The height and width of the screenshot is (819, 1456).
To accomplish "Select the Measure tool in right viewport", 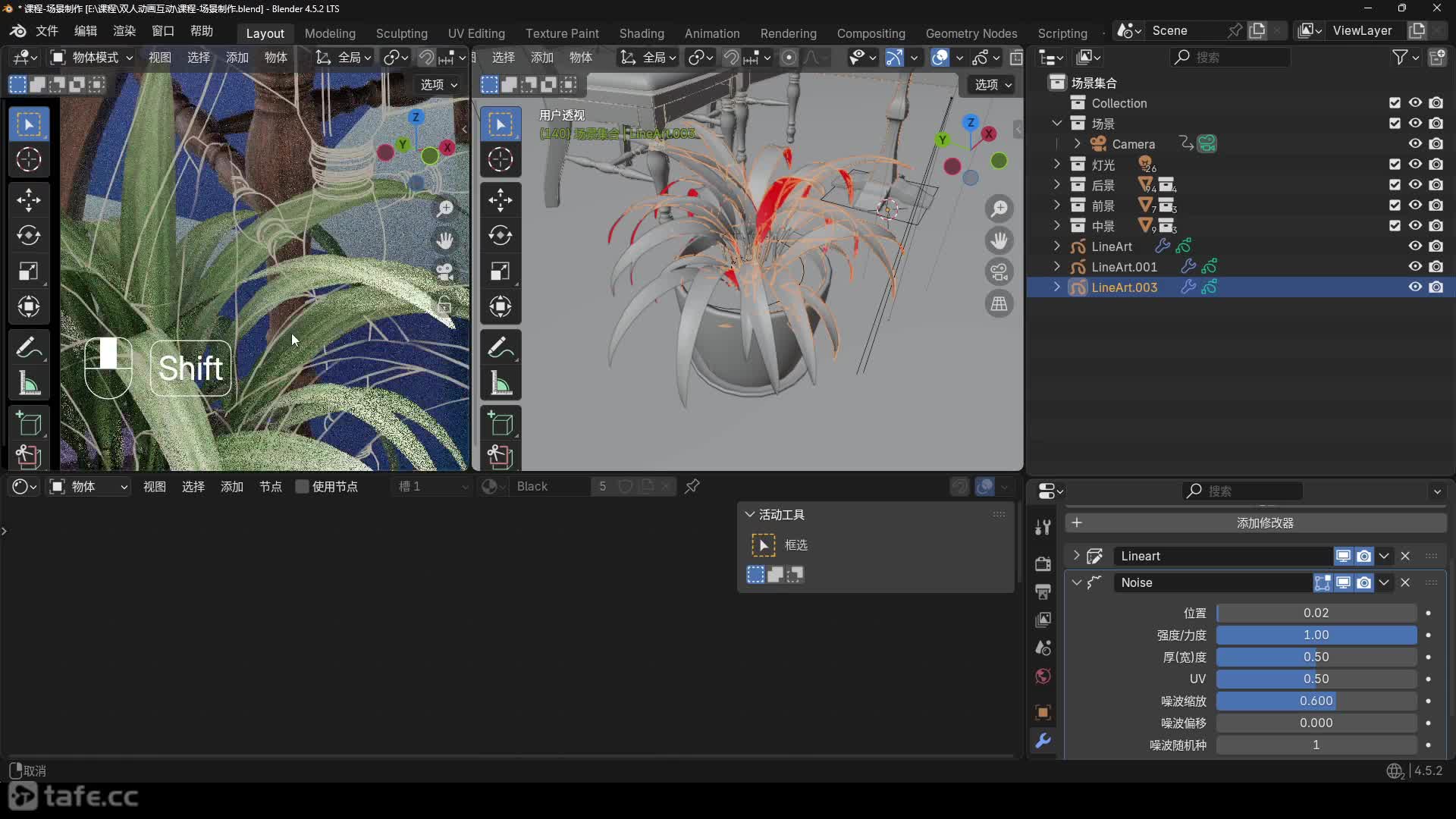I will [x=500, y=384].
